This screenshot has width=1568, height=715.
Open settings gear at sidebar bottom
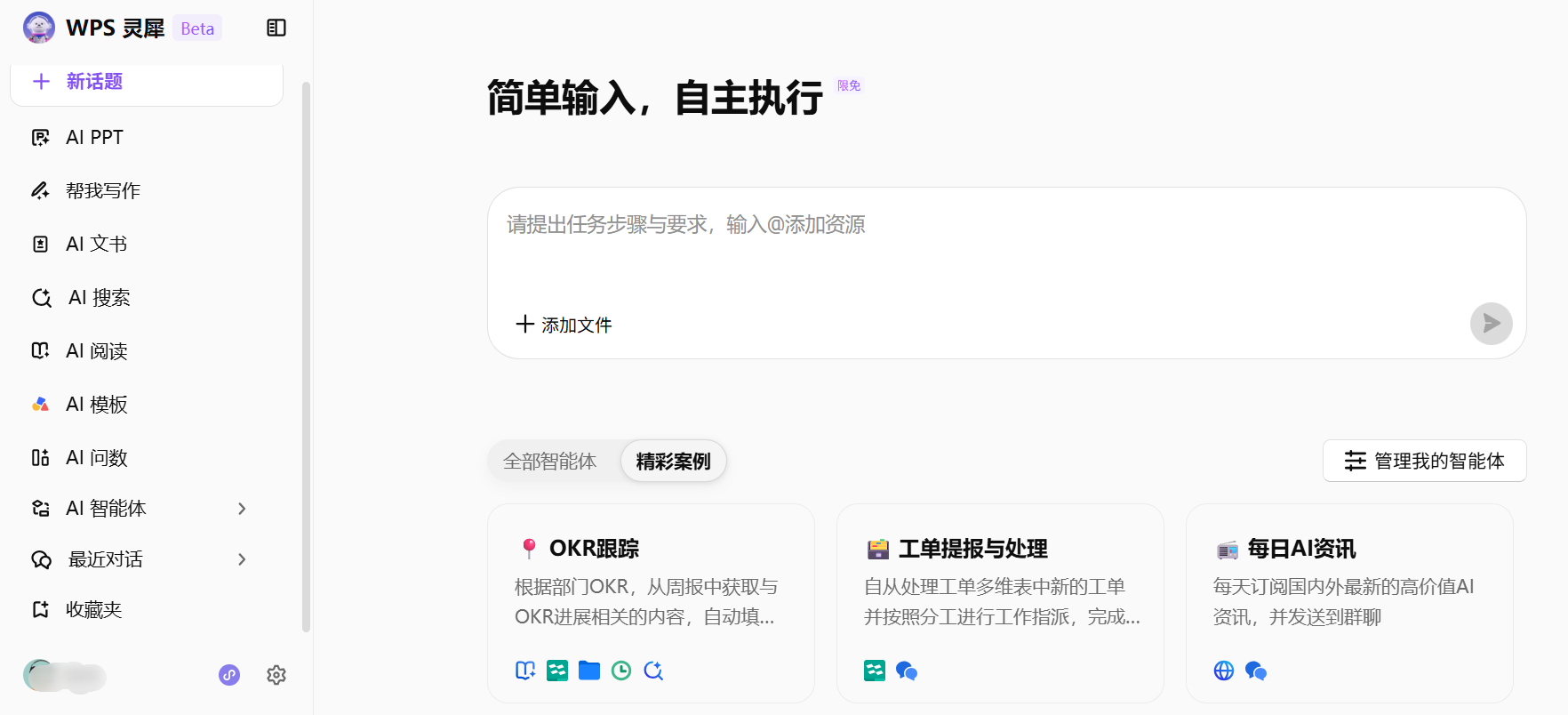coord(276,675)
